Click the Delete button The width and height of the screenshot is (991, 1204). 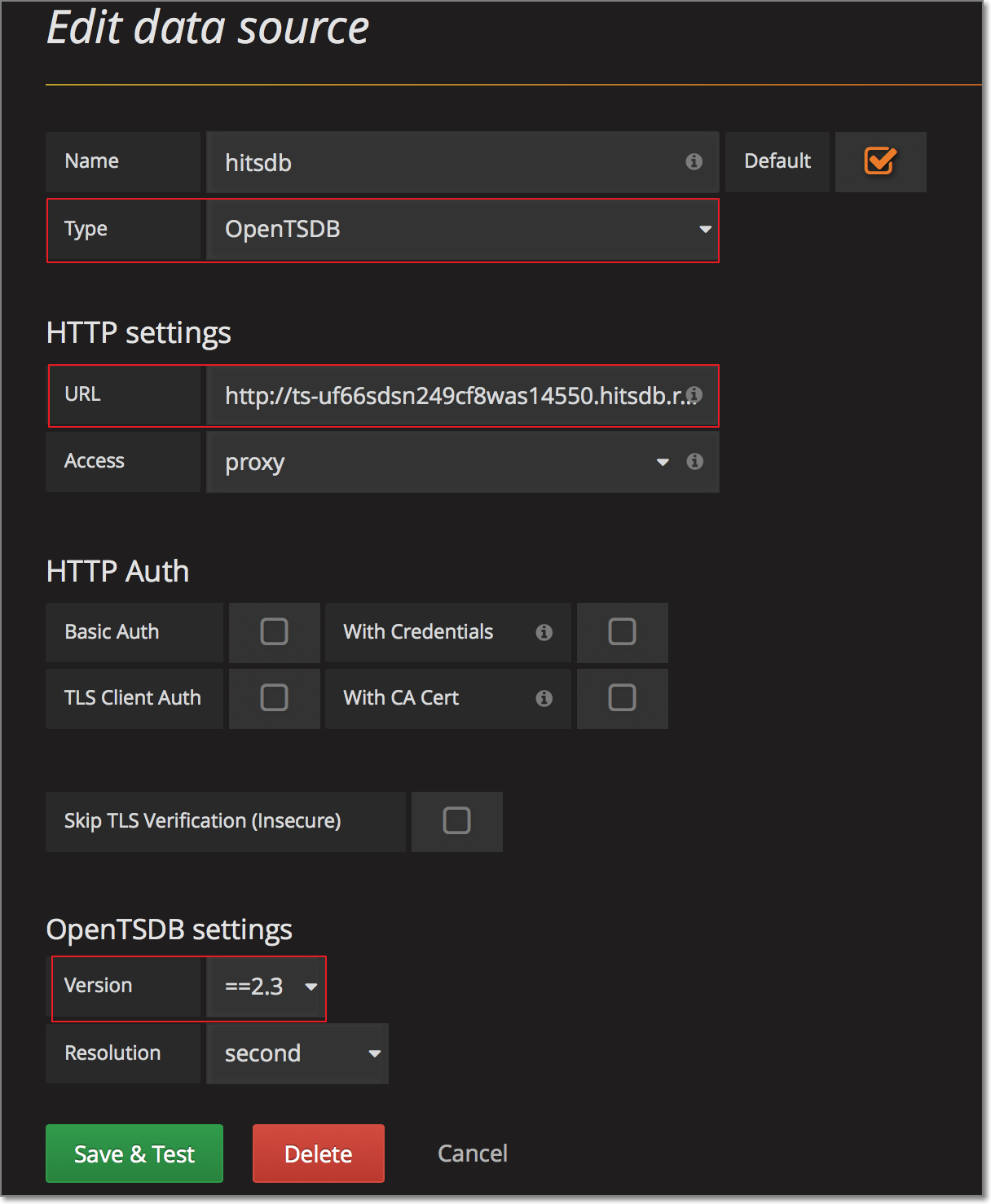coord(318,1153)
